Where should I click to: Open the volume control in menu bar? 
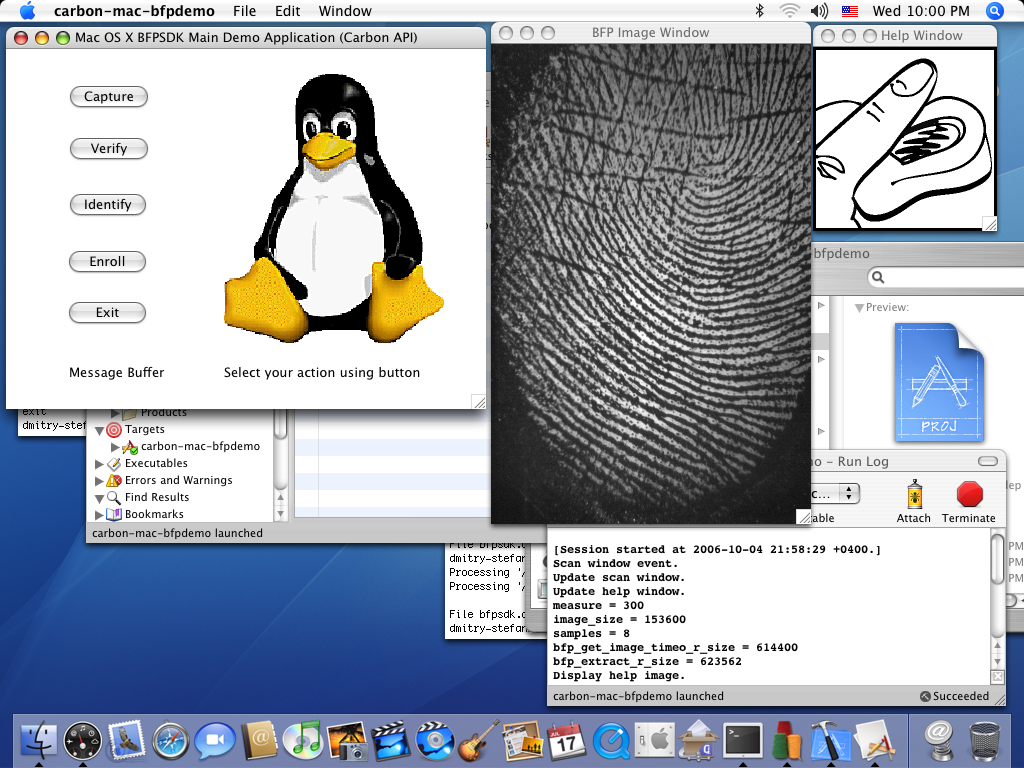(820, 11)
